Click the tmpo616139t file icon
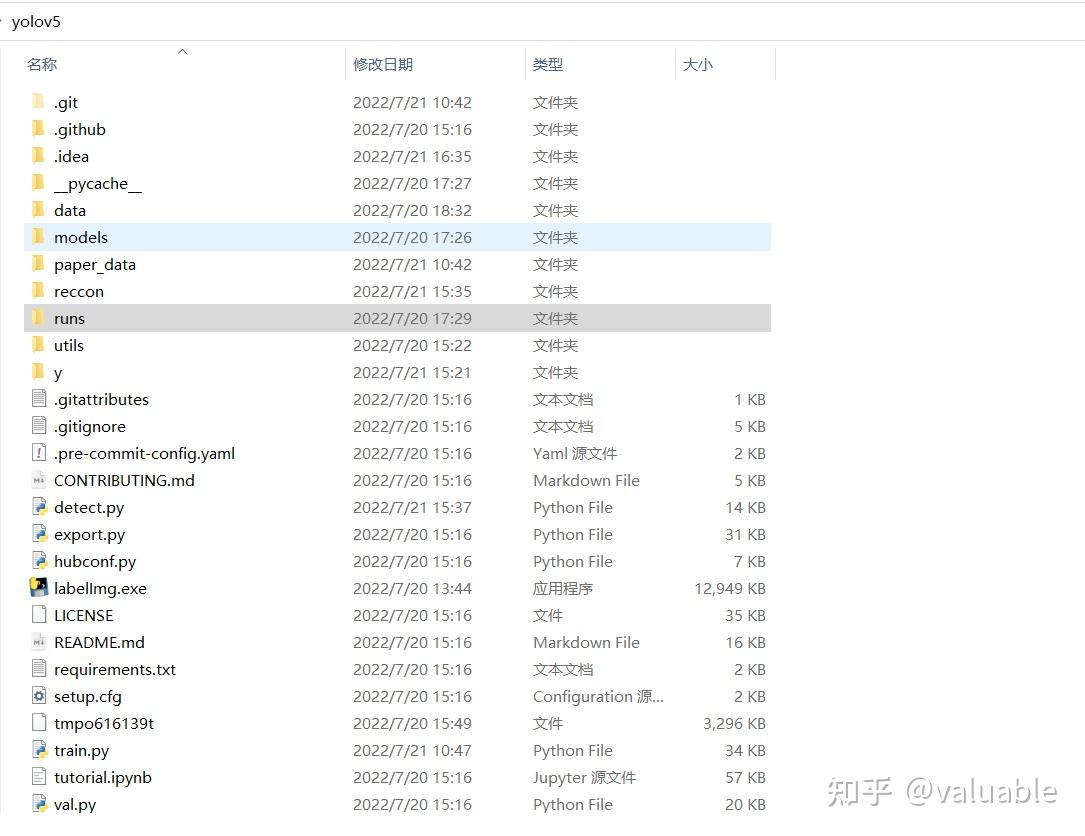Viewport: 1085px width, 836px height. click(x=39, y=723)
